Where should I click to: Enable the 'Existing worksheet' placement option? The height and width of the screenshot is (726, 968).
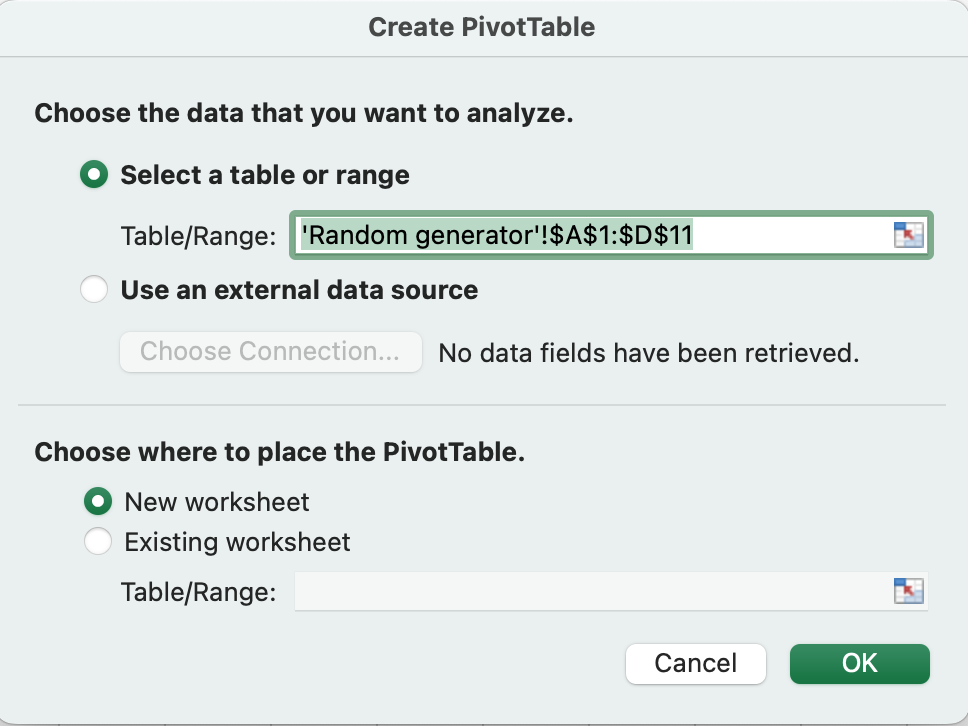tap(98, 541)
